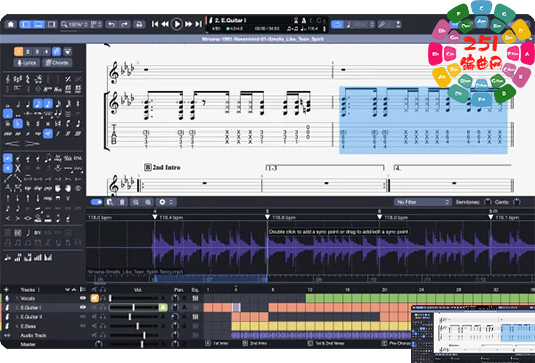Unmute the Vocals track
This screenshot has height=363, width=535.
pyautogui.click(x=95, y=298)
